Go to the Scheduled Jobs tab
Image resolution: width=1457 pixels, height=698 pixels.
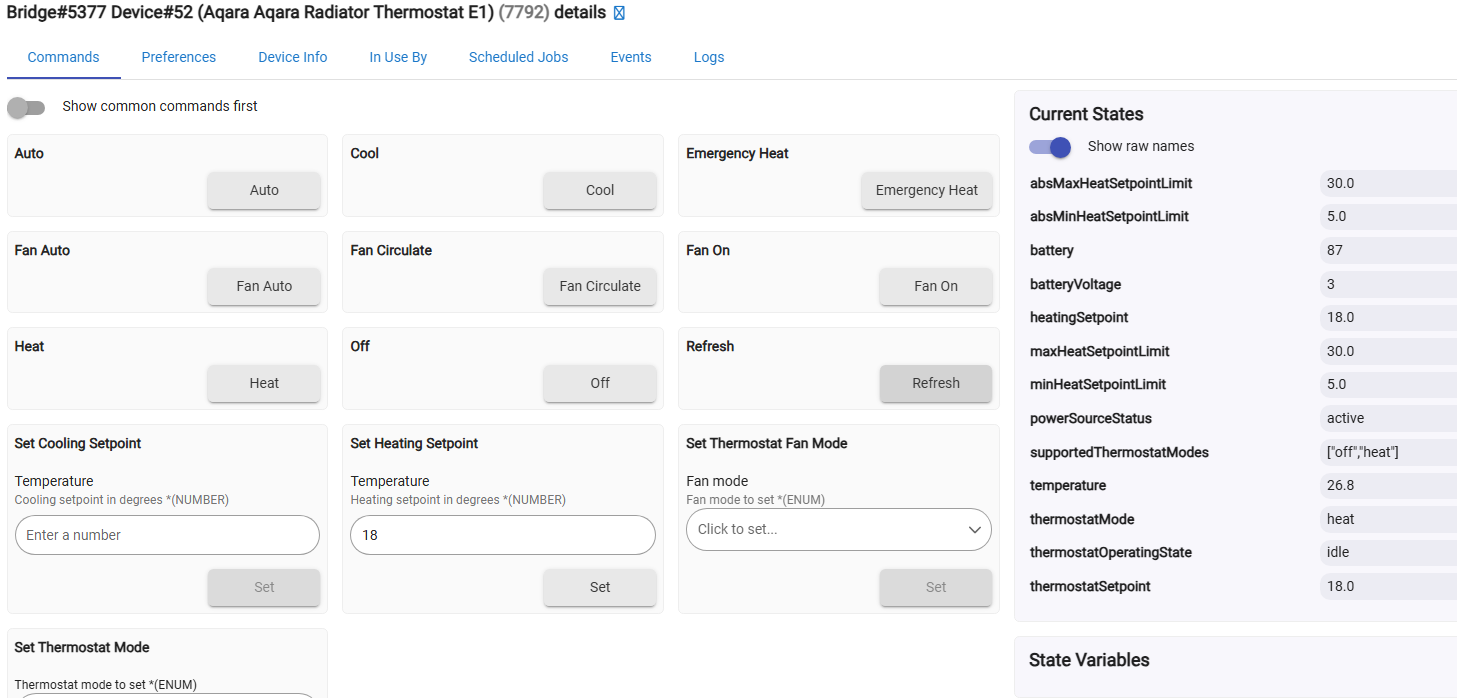(x=518, y=58)
